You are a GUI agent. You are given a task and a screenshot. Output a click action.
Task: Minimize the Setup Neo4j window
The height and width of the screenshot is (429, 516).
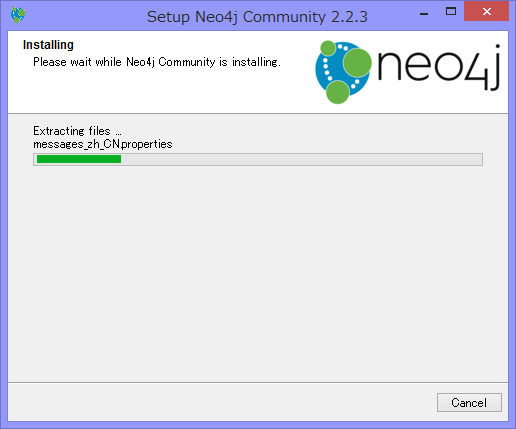424,13
